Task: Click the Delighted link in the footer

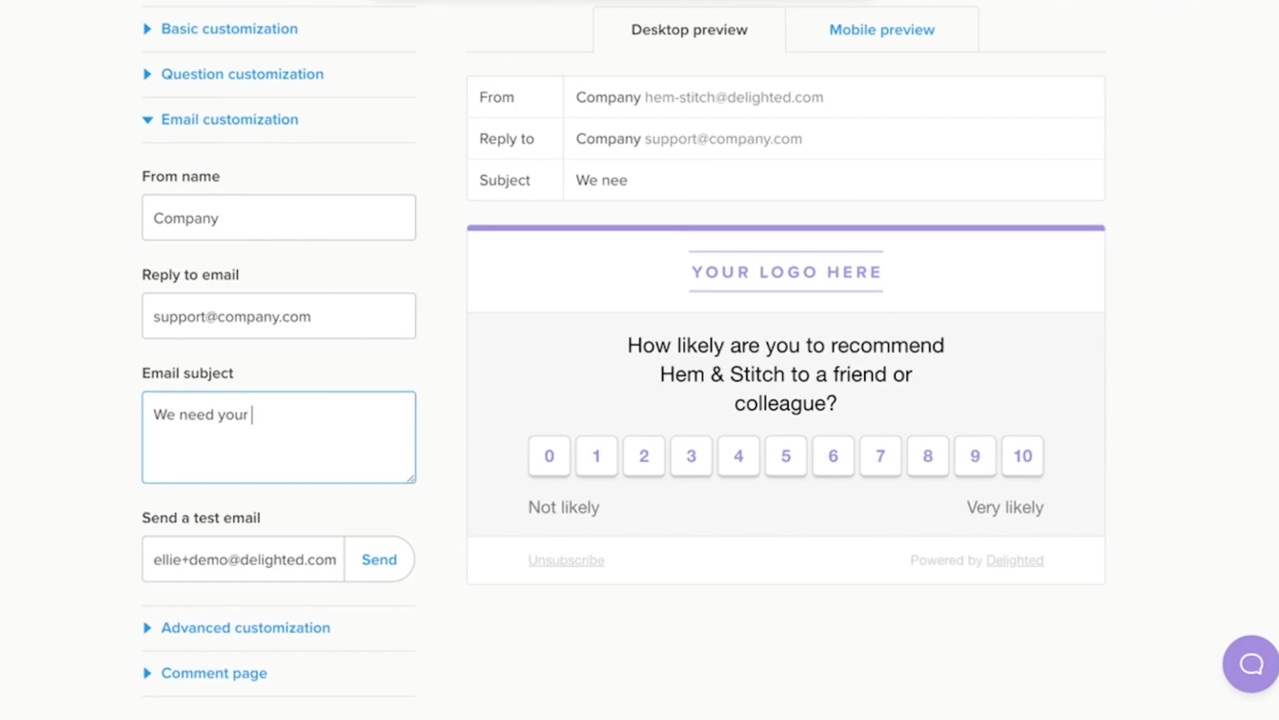Action: point(1014,560)
